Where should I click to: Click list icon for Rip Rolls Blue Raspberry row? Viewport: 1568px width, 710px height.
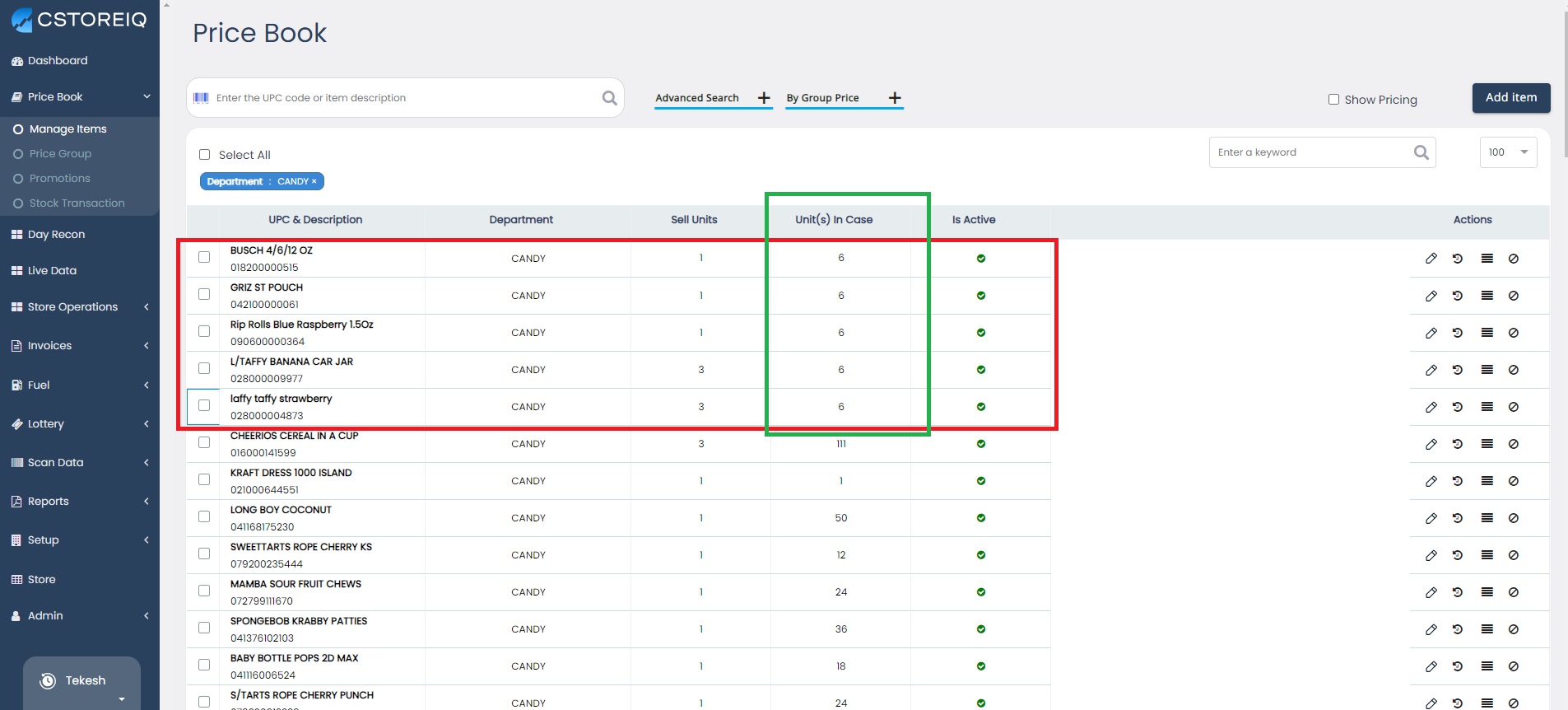click(x=1487, y=333)
